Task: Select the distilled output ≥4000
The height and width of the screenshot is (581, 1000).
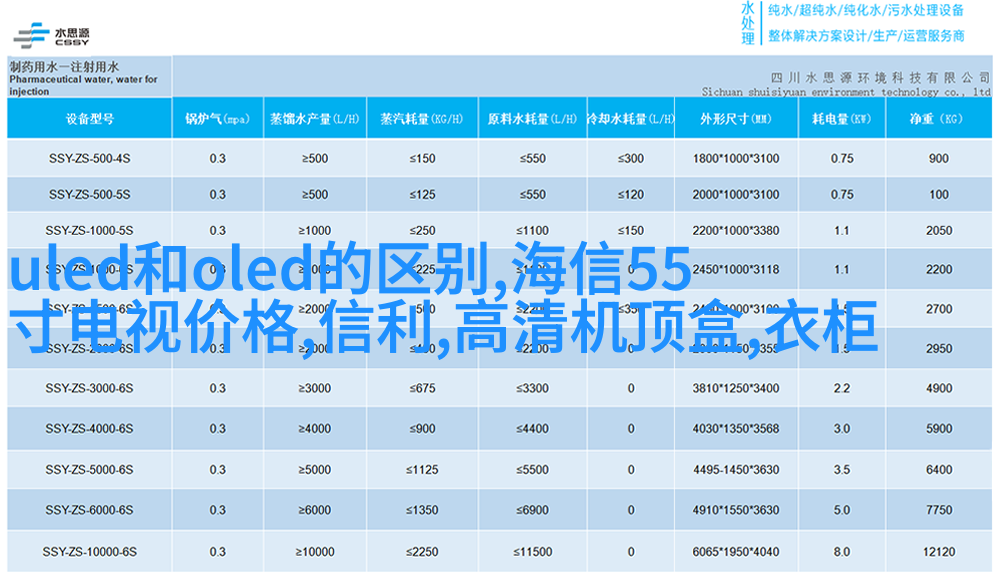Action: pos(314,429)
